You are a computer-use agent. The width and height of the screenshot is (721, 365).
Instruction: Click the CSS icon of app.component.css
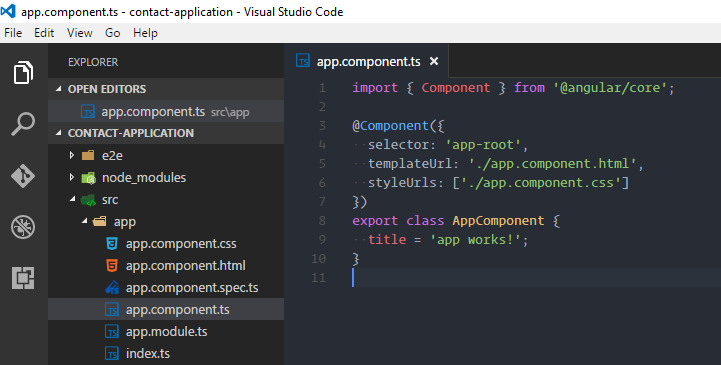click(112, 243)
